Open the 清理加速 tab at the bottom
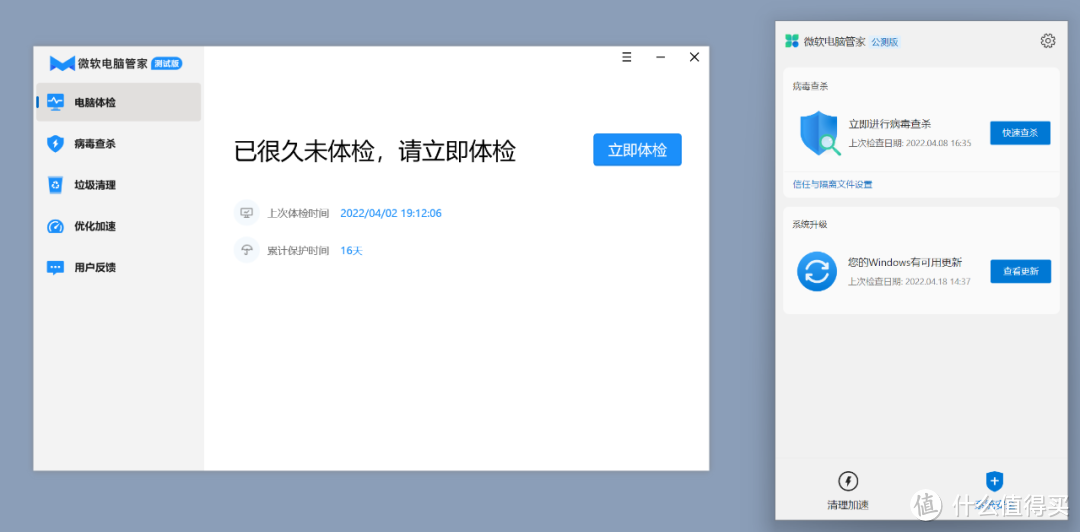Viewport: 1080px width, 532px height. point(848,491)
